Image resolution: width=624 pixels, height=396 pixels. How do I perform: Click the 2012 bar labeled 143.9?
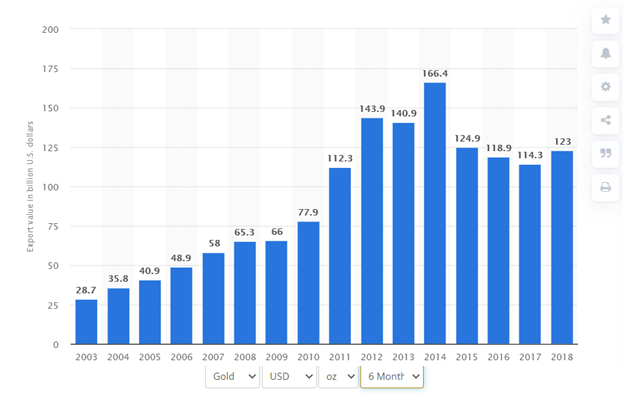tap(372, 231)
